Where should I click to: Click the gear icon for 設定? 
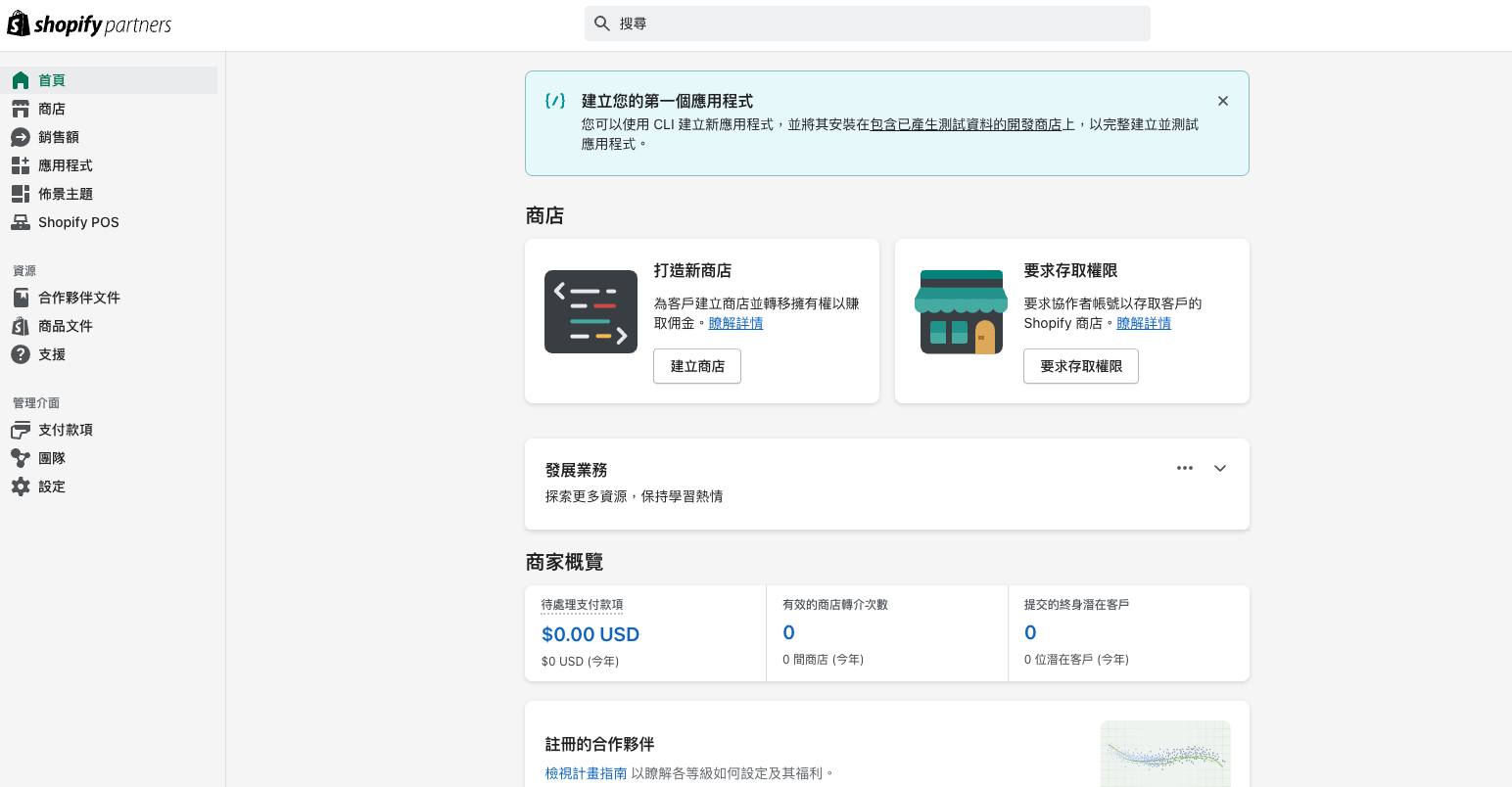click(x=21, y=486)
